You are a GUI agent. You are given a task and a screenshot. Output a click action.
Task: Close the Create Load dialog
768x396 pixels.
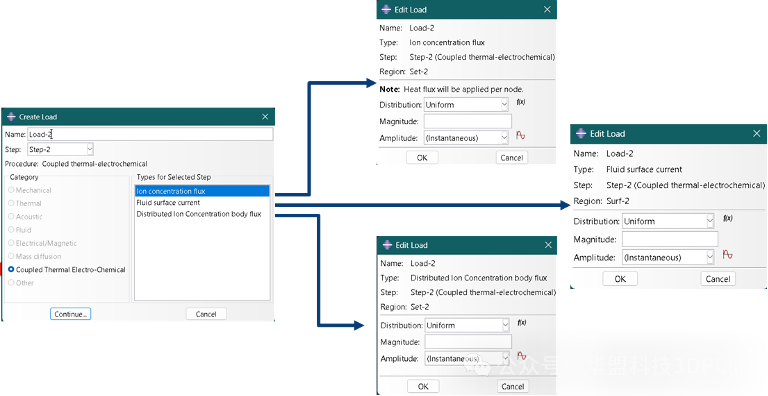coord(265,117)
